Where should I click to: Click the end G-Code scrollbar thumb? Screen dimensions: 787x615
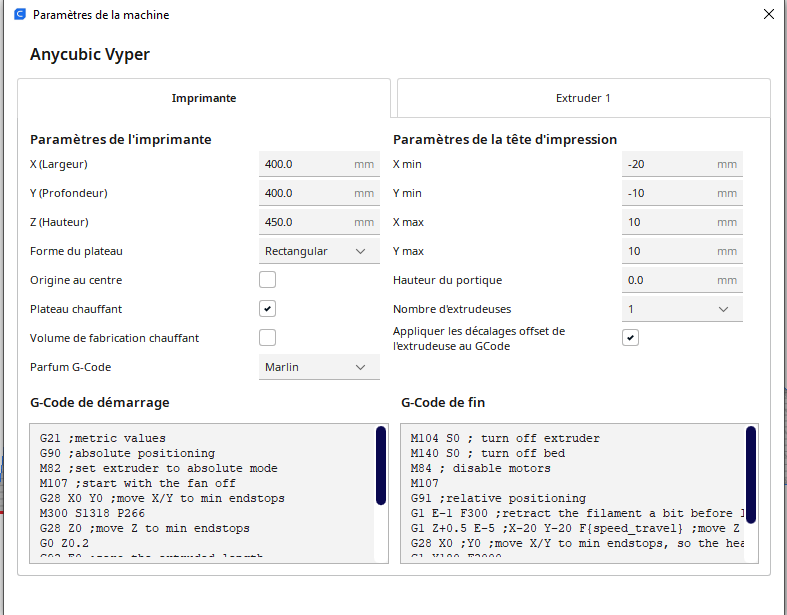(x=751, y=474)
